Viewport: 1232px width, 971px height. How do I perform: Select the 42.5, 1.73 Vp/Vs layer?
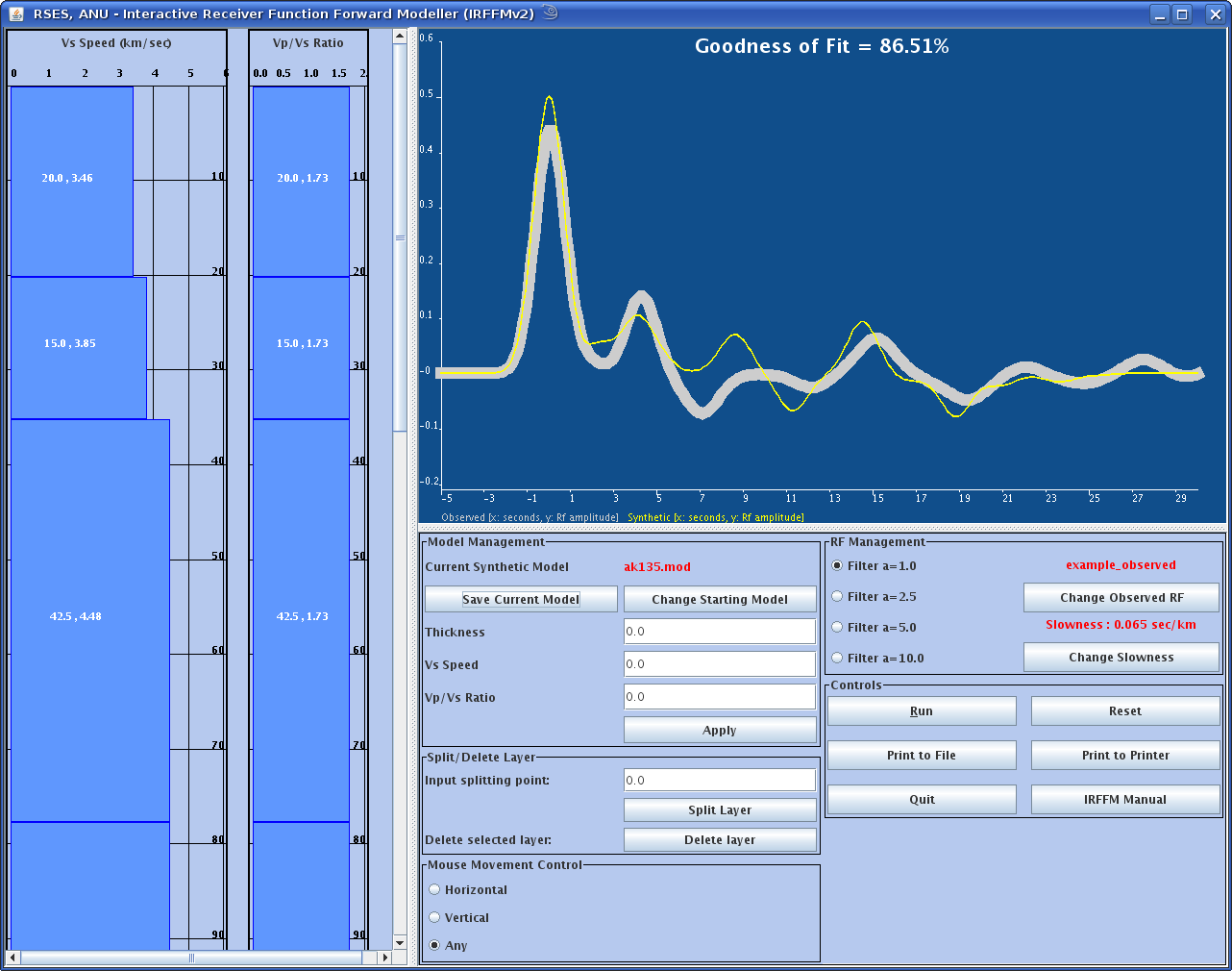pos(301,620)
